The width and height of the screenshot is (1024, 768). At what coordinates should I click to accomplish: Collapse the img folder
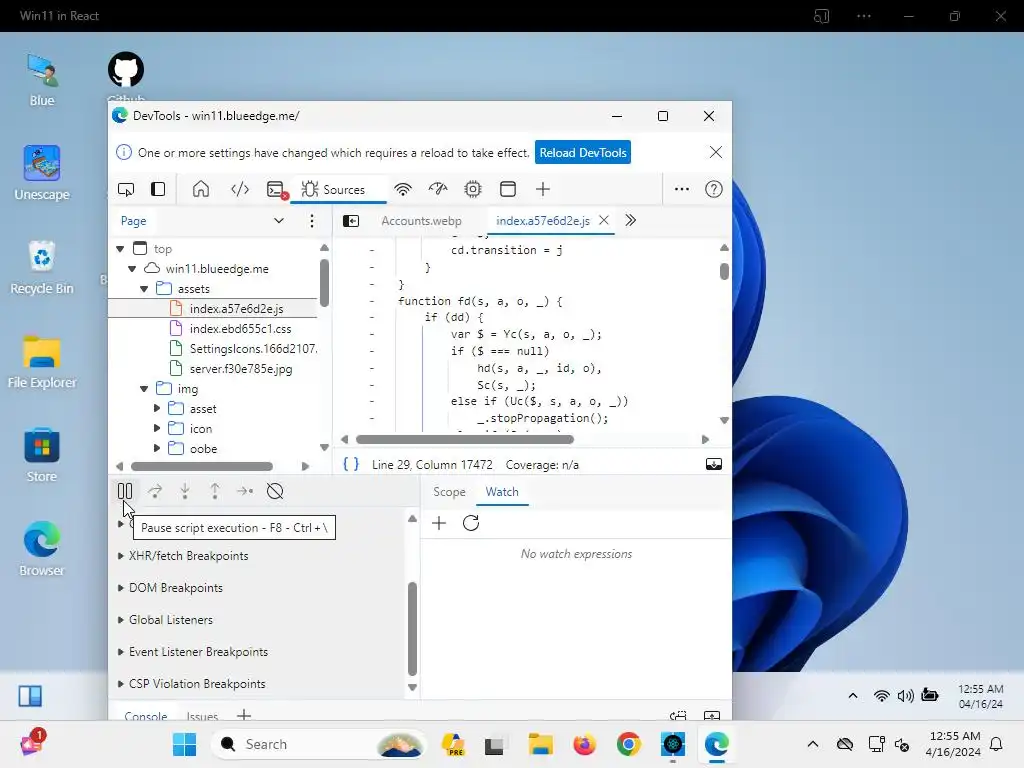pyautogui.click(x=144, y=389)
